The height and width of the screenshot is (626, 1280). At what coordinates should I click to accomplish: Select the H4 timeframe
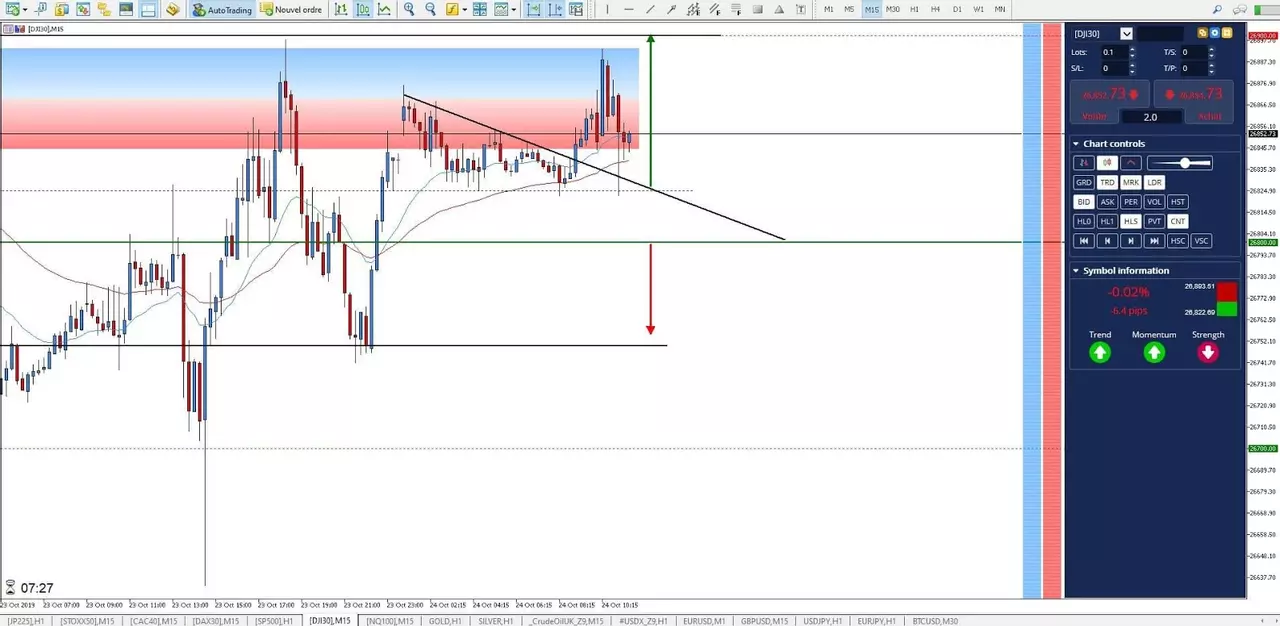point(935,9)
